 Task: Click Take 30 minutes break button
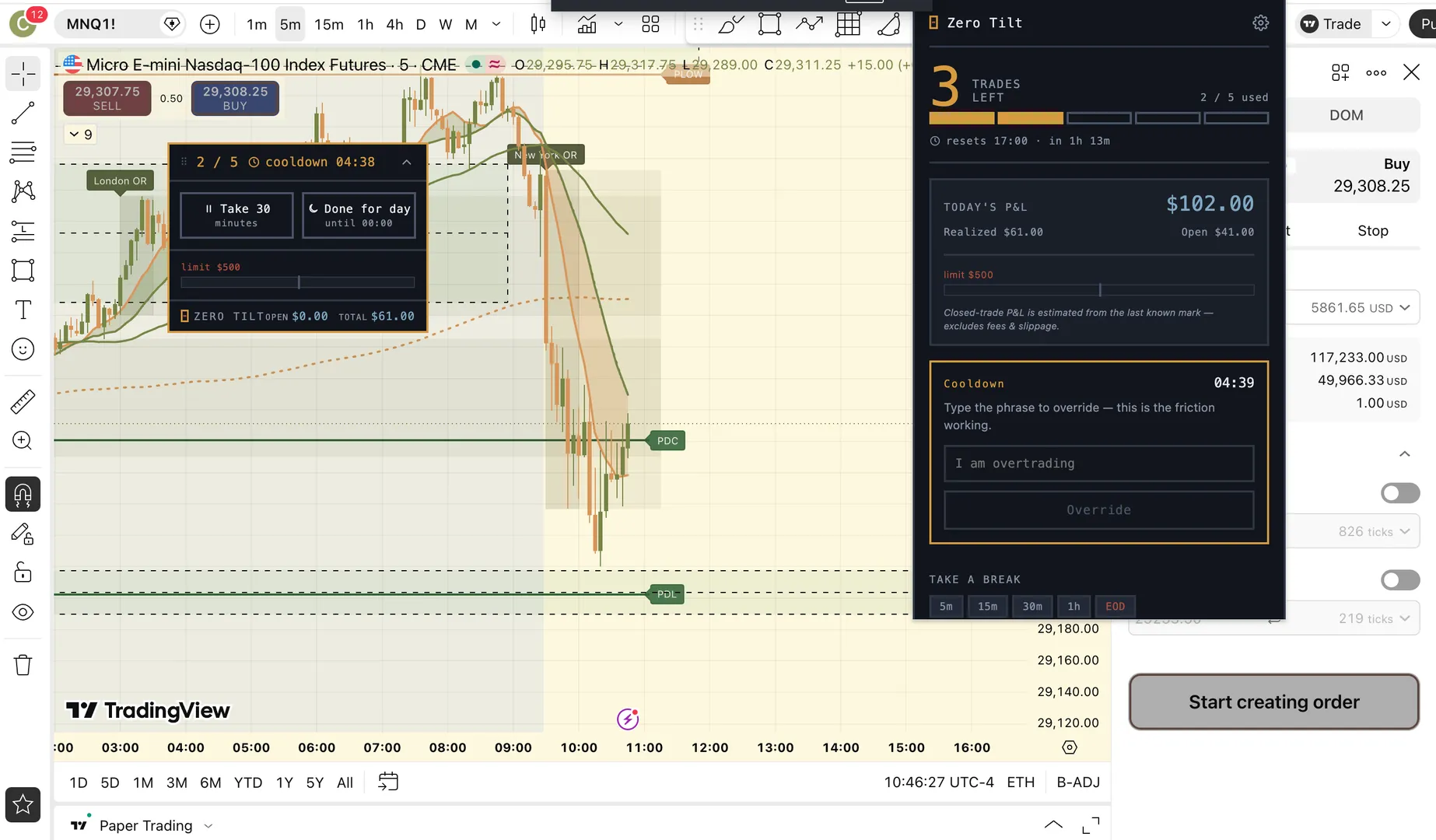pyautogui.click(x=236, y=215)
